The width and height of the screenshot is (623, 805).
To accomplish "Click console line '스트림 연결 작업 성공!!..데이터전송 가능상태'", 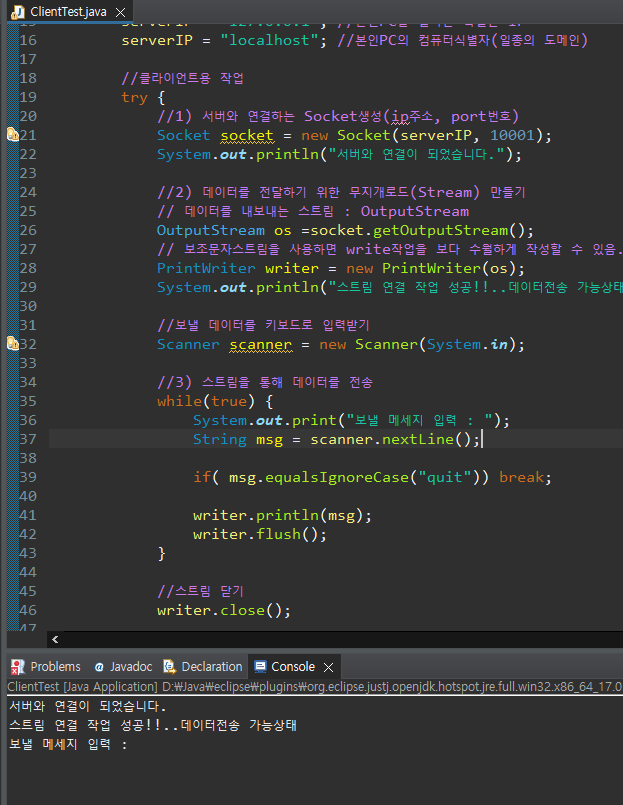I will (153, 725).
